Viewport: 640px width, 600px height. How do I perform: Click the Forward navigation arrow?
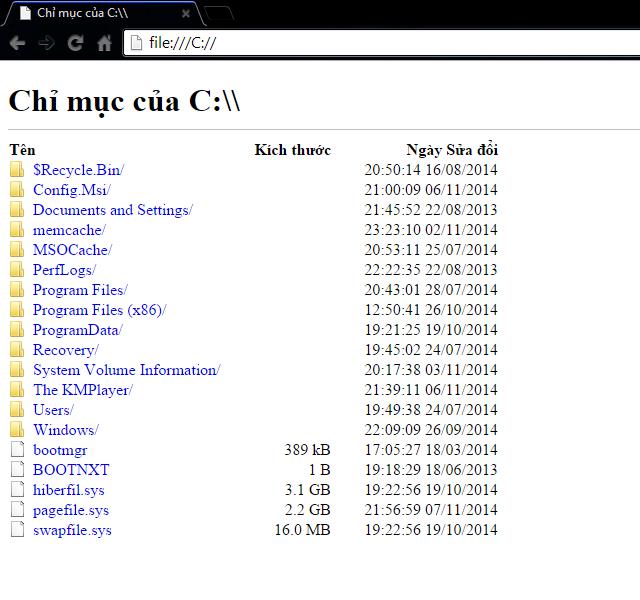pyautogui.click(x=46, y=43)
